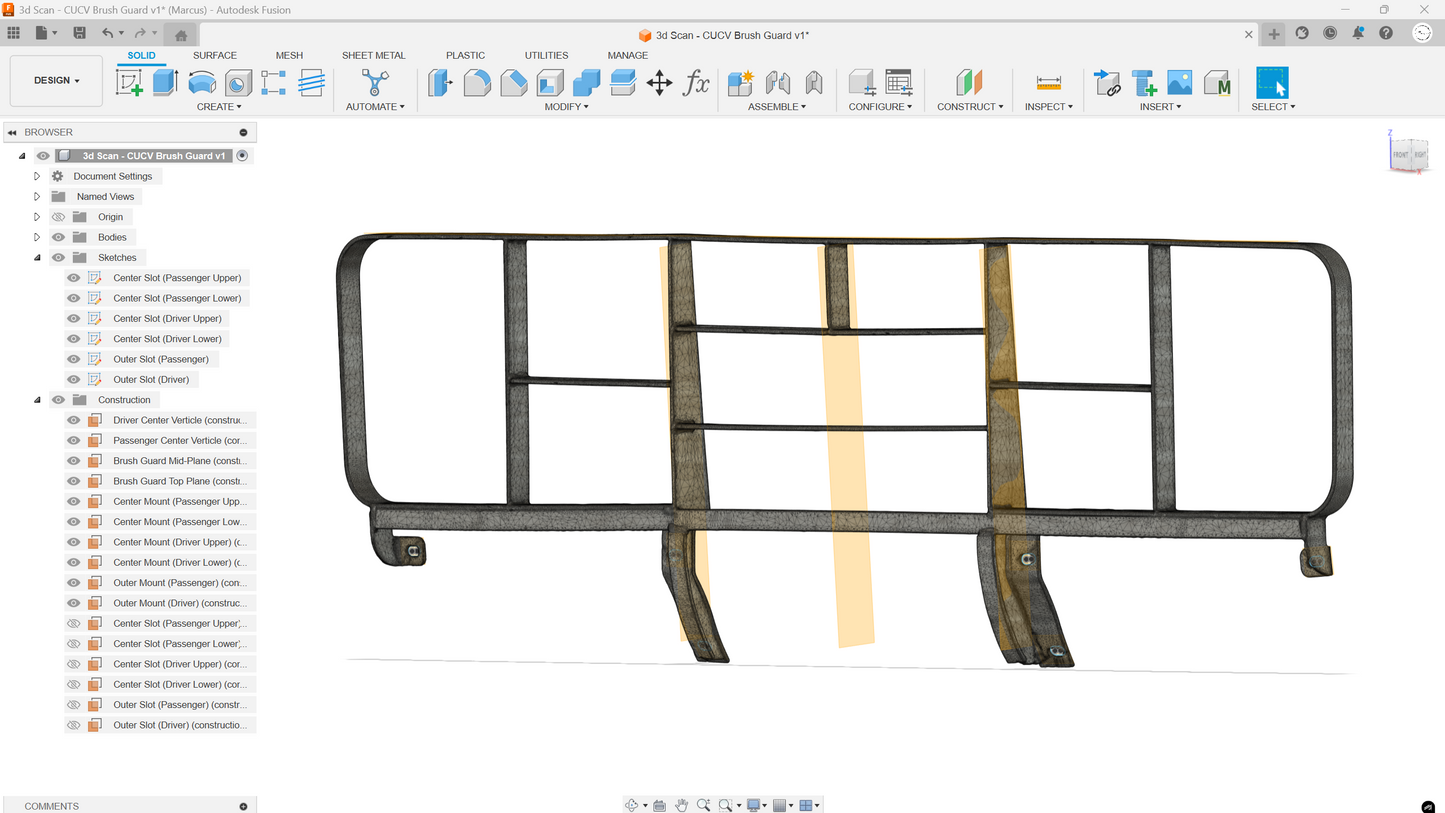Click the Insert McMaster-Carr Component icon
This screenshot has width=1445, height=813.
tap(1217, 83)
